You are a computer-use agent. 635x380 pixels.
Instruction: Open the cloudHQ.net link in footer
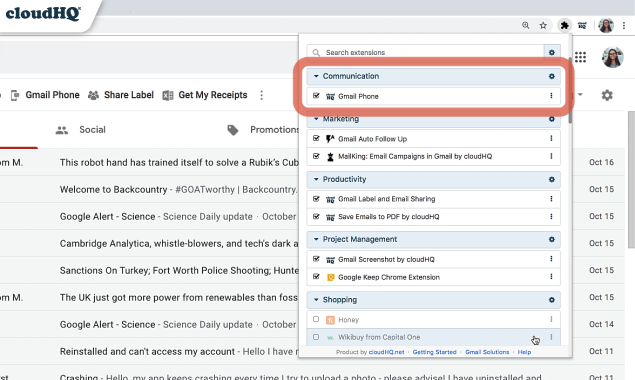[386, 352]
